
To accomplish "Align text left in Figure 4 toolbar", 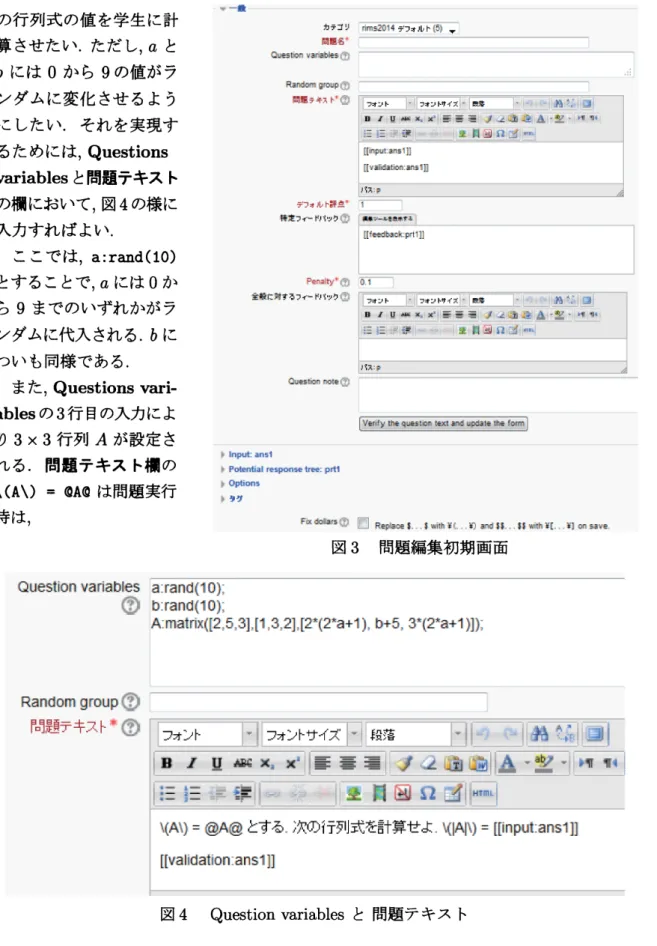I will point(323,763).
